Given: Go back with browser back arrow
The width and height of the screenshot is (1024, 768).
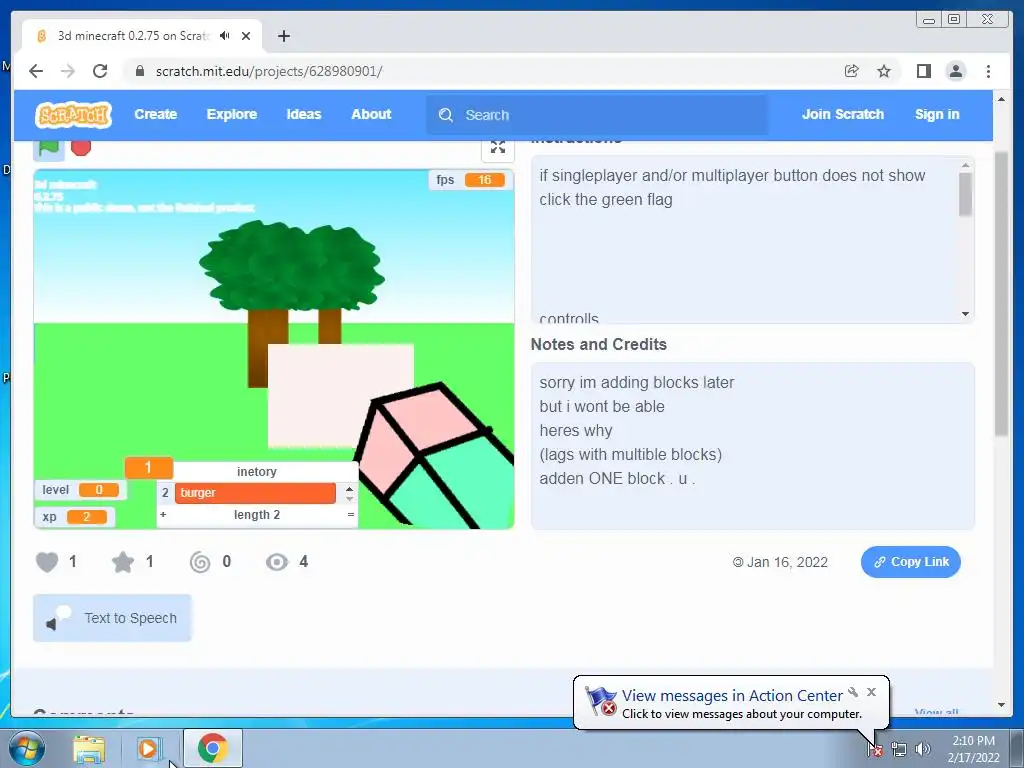Looking at the screenshot, I should point(36,71).
